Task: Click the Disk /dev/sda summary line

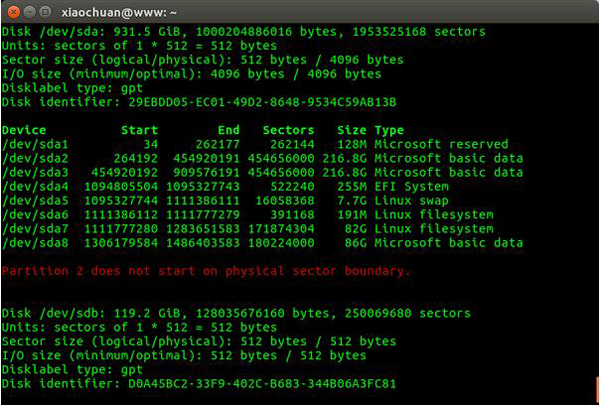Action: pyautogui.click(x=244, y=32)
